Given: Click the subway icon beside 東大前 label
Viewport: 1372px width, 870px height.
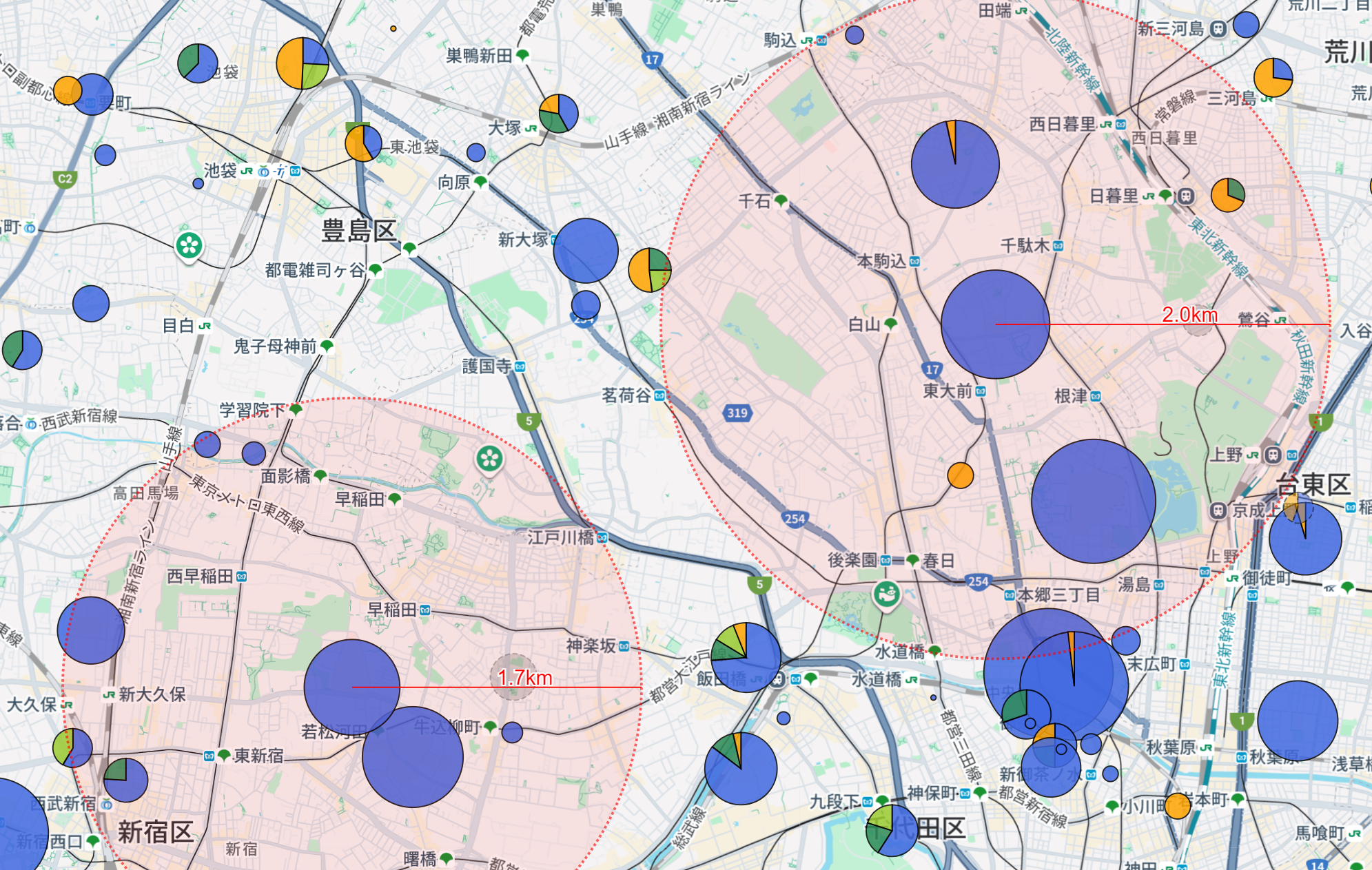Looking at the screenshot, I should tap(980, 391).
